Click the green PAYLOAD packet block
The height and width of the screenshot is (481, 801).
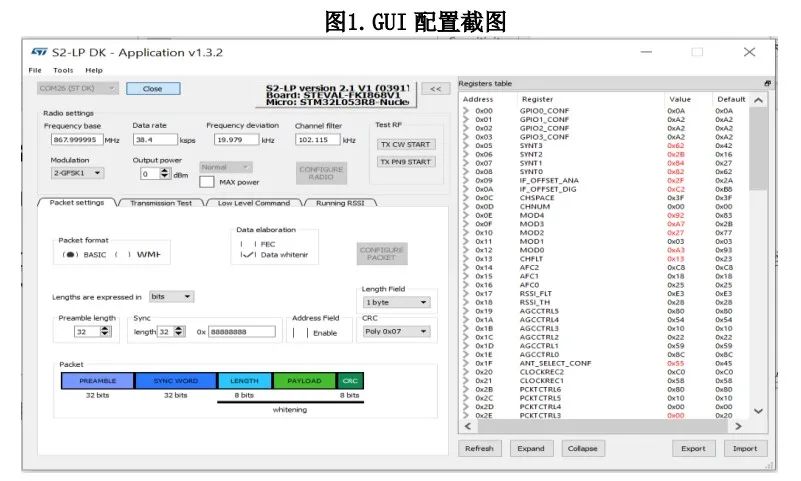click(x=304, y=381)
